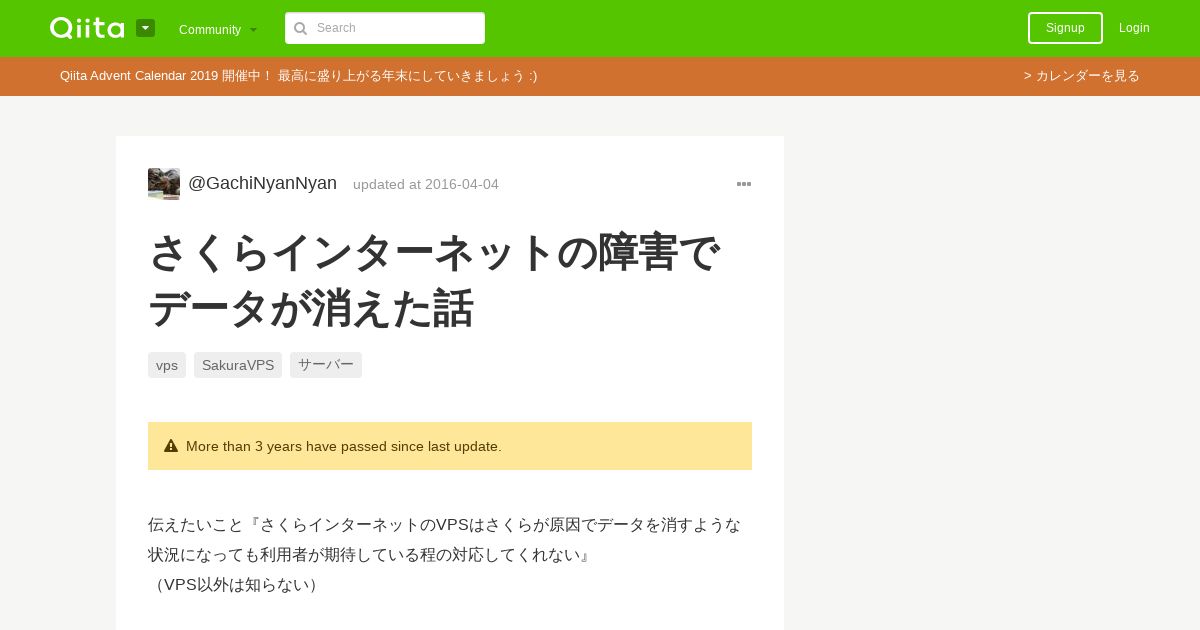Click the warning triangle icon in notice
The height and width of the screenshot is (630, 1200).
171,446
